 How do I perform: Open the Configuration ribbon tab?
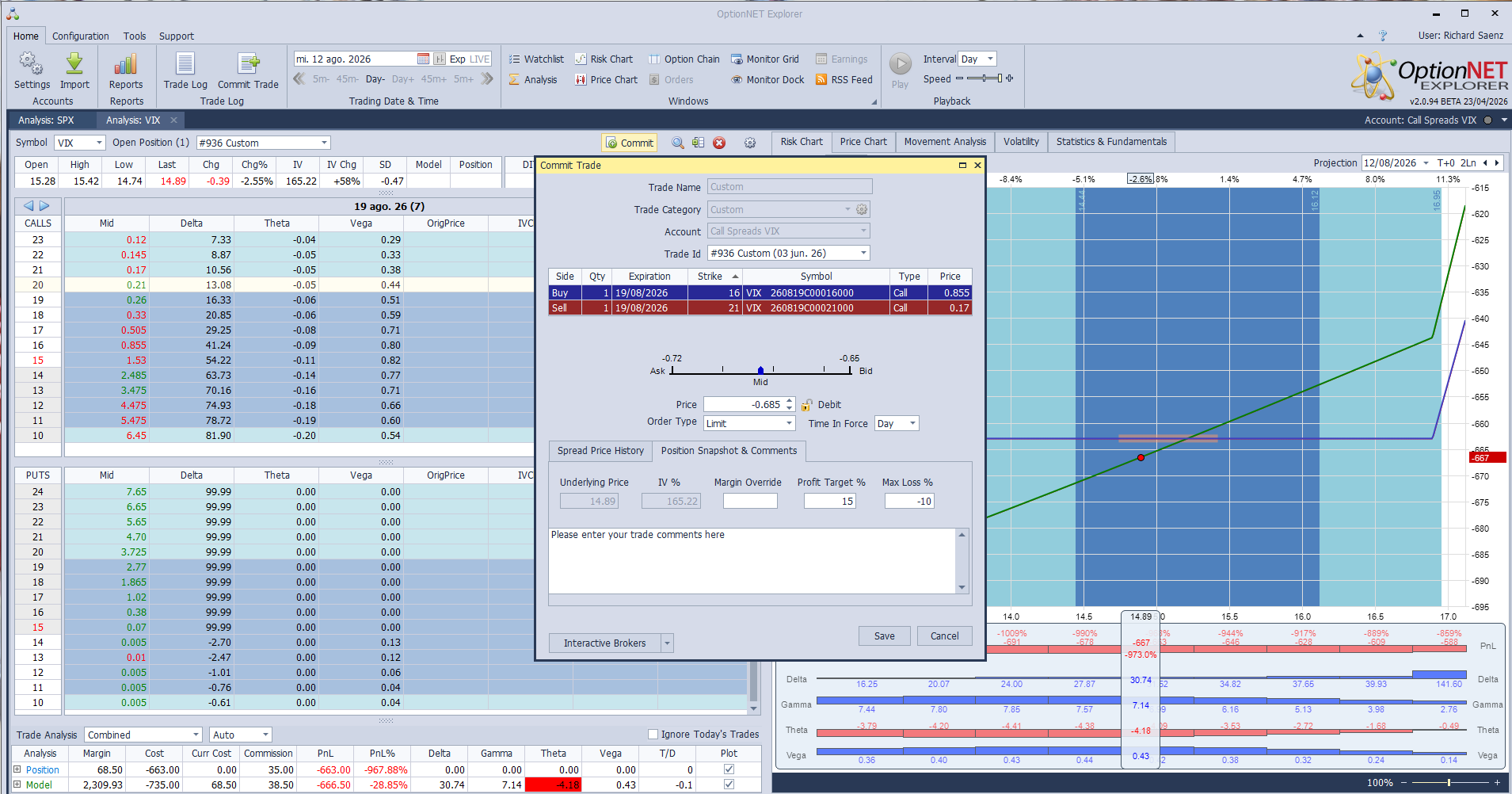[x=81, y=36]
